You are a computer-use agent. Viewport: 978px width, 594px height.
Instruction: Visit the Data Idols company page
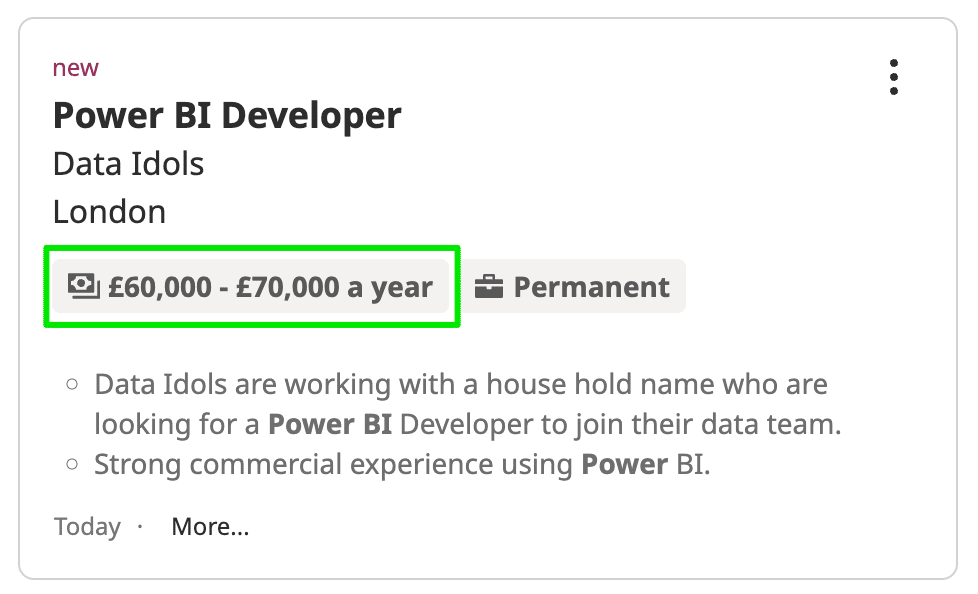(128, 163)
